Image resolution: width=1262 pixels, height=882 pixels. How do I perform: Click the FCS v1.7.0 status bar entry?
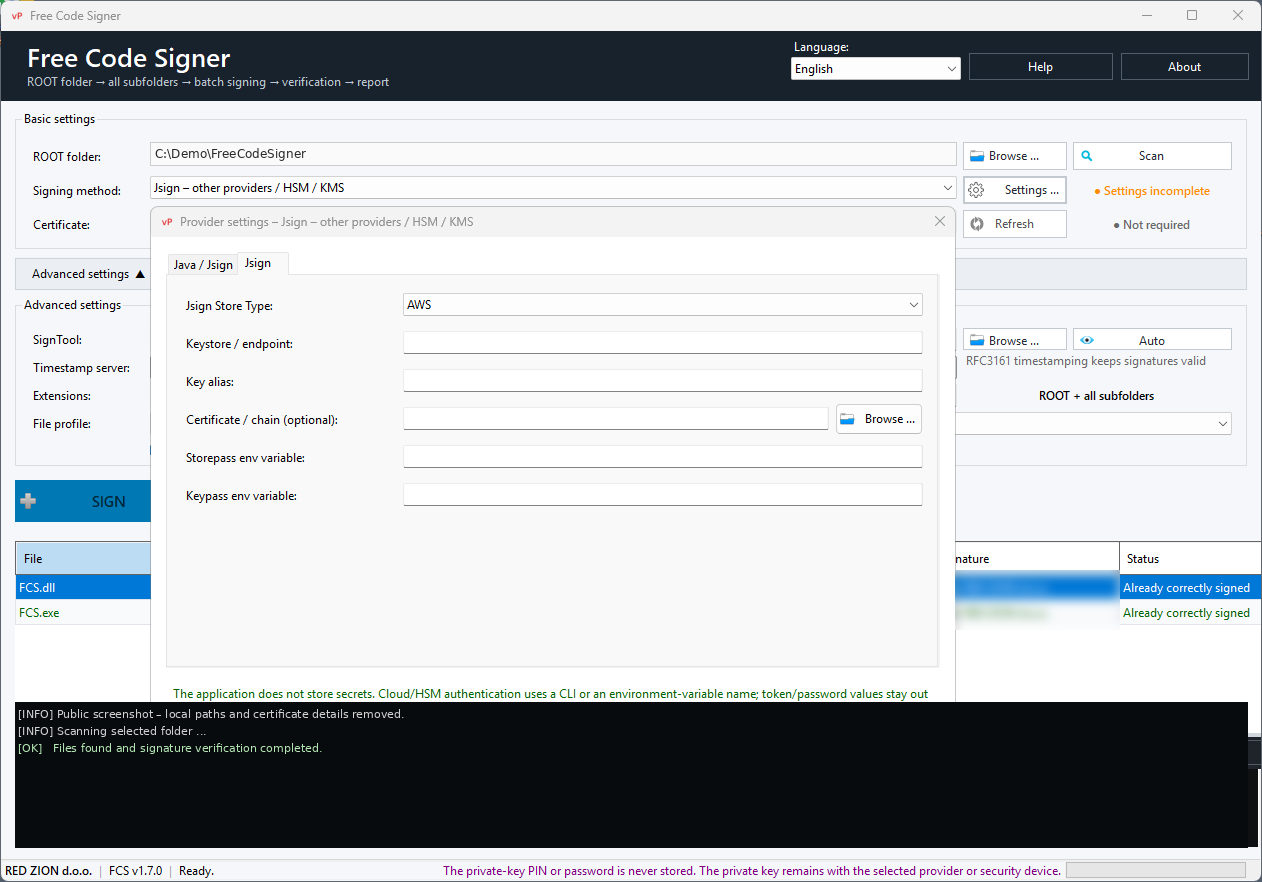(x=135, y=871)
